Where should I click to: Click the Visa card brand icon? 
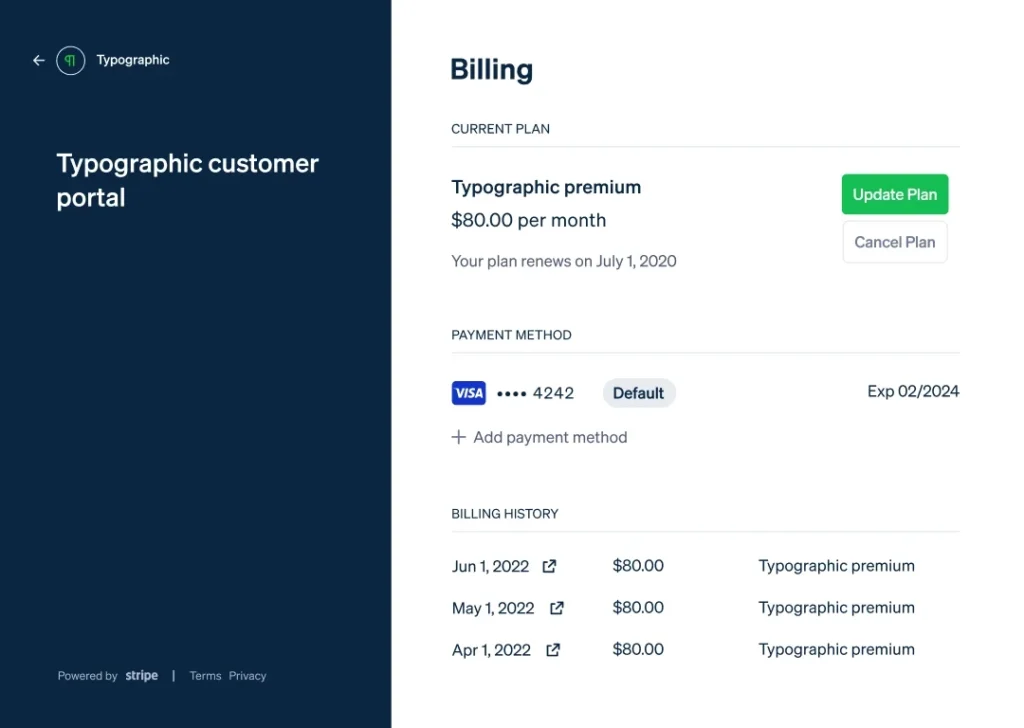tap(468, 392)
